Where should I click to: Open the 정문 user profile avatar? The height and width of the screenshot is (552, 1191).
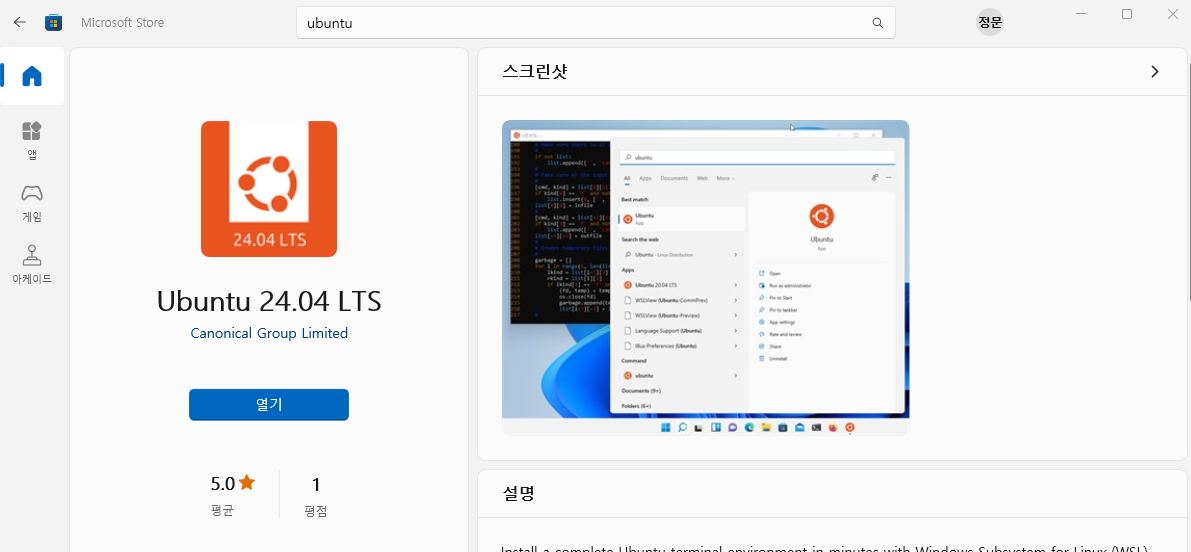pyautogui.click(x=990, y=22)
